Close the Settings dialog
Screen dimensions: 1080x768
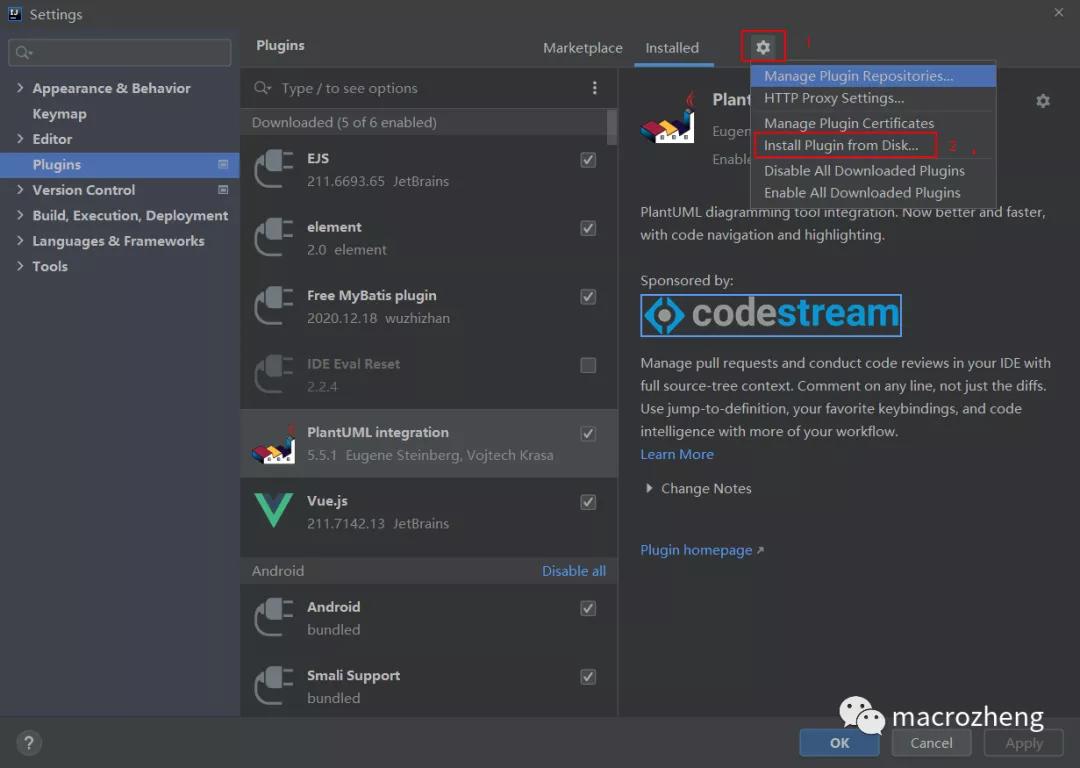[x=1059, y=12]
